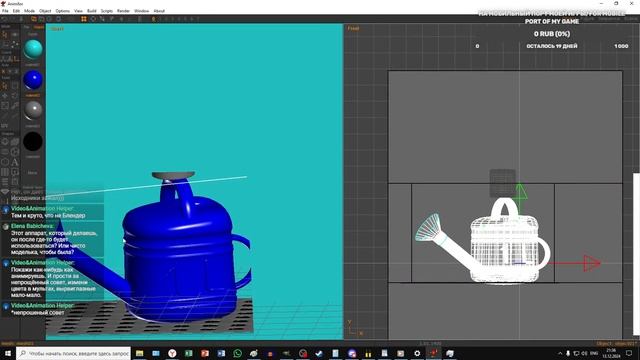The width and height of the screenshot is (640, 360).
Task: Open WhatsApp from the taskbar
Action: (238, 353)
